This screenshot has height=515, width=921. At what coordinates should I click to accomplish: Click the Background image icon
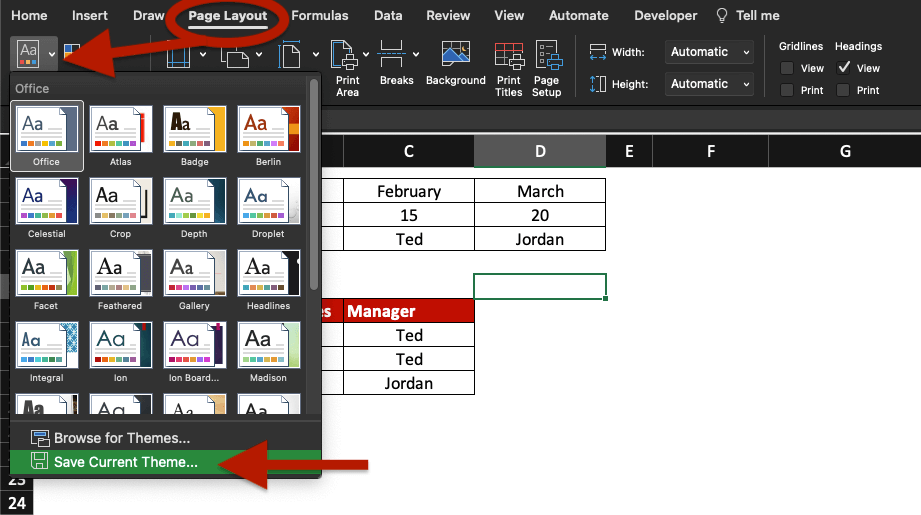tap(455, 60)
